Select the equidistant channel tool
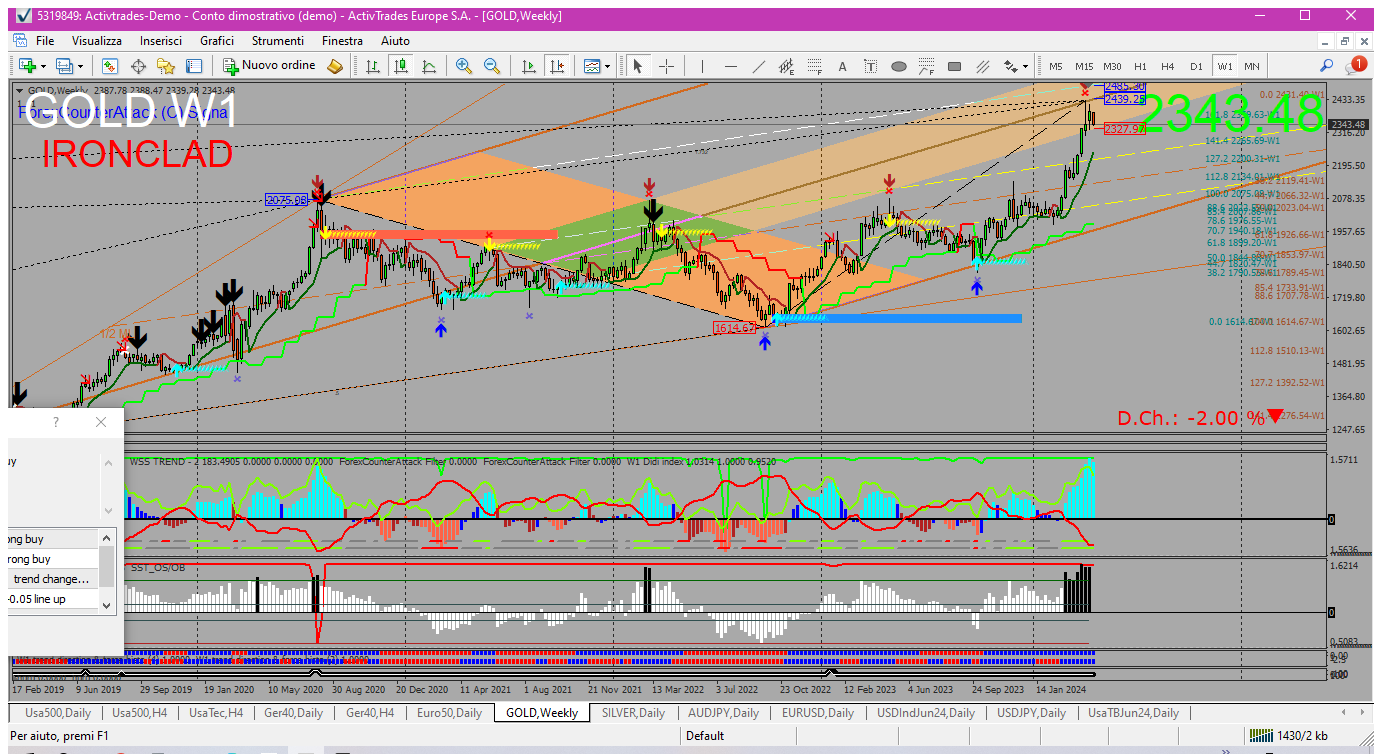The width and height of the screenshot is (1382, 754). pyautogui.click(x=787, y=66)
